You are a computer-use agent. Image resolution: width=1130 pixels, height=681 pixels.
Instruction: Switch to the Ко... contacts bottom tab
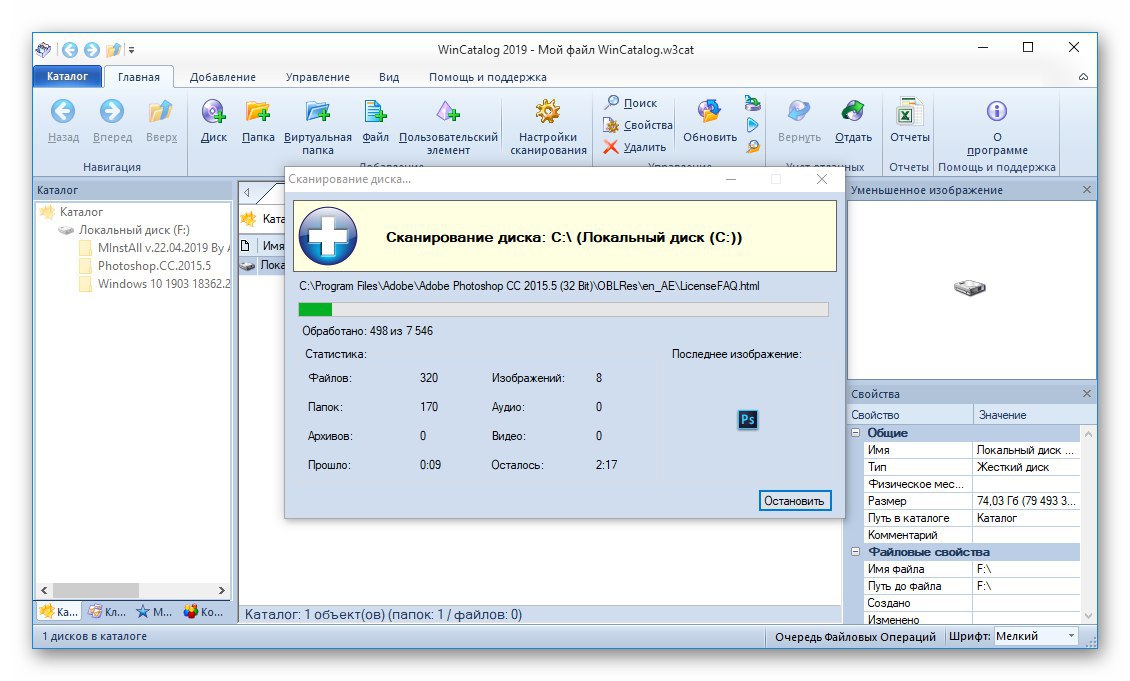[x=203, y=612]
